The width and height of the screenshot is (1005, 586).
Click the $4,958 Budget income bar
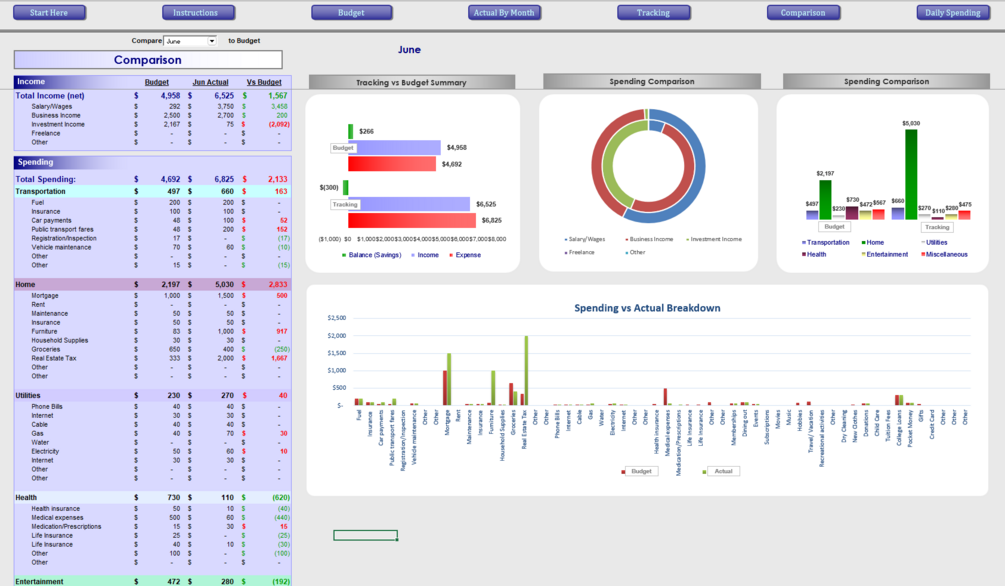[395, 147]
